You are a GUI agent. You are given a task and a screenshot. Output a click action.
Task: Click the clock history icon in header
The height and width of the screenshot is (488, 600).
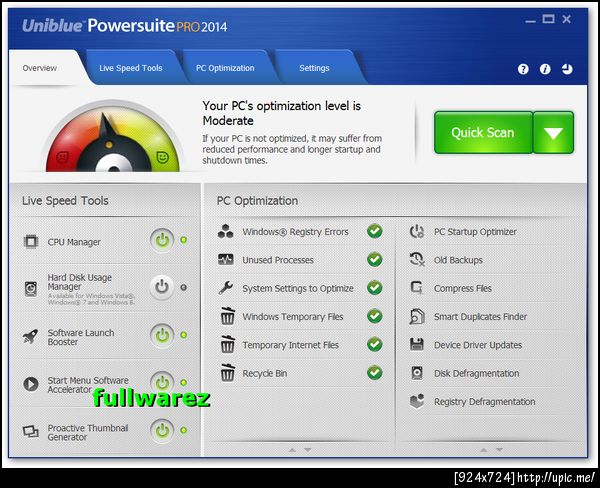[x=567, y=69]
